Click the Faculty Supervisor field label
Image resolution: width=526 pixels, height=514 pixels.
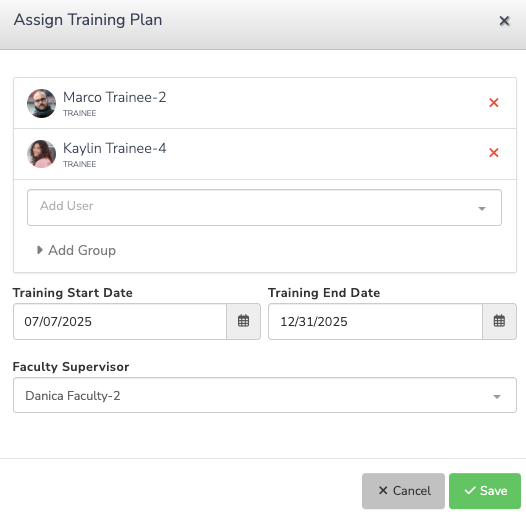(x=71, y=367)
